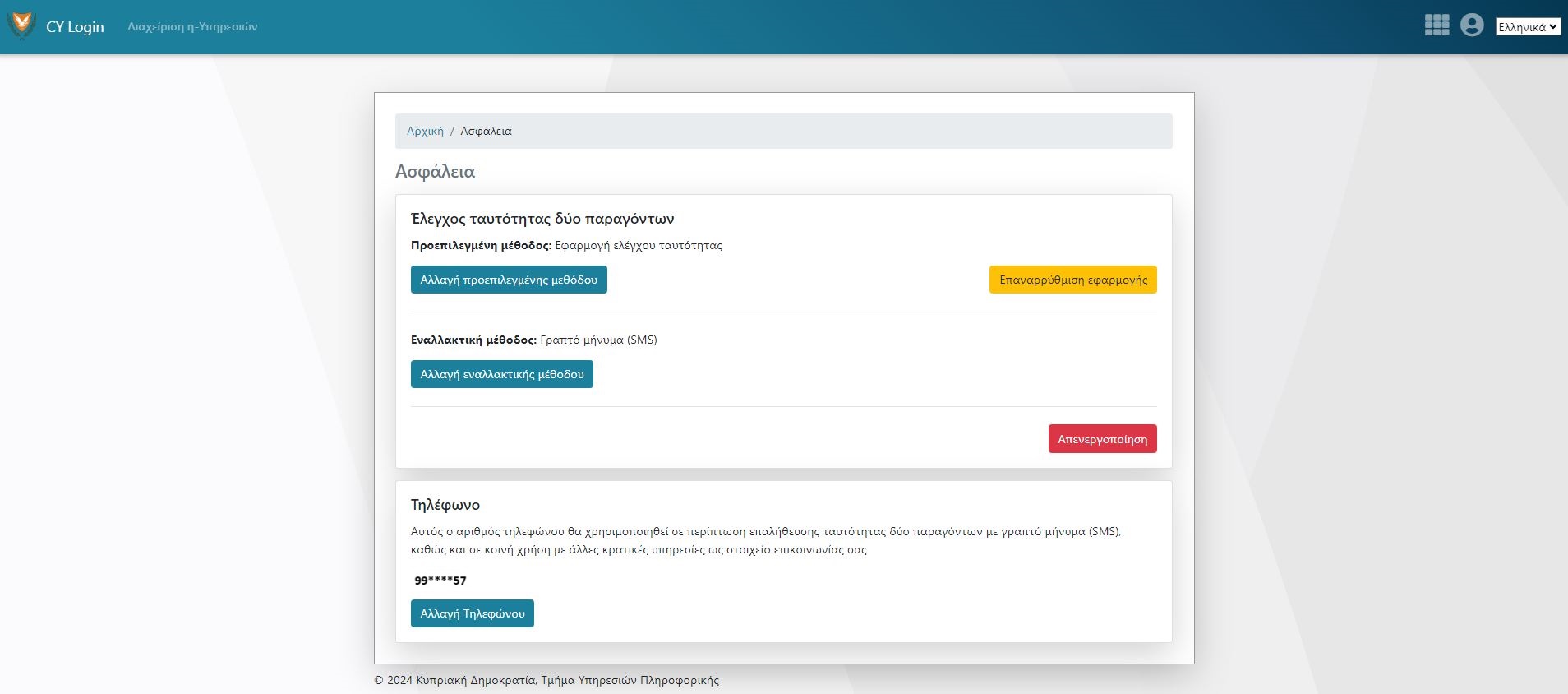Screen dimensions: 1568x694
Task: Open the user account profile icon
Action: tap(1471, 25)
